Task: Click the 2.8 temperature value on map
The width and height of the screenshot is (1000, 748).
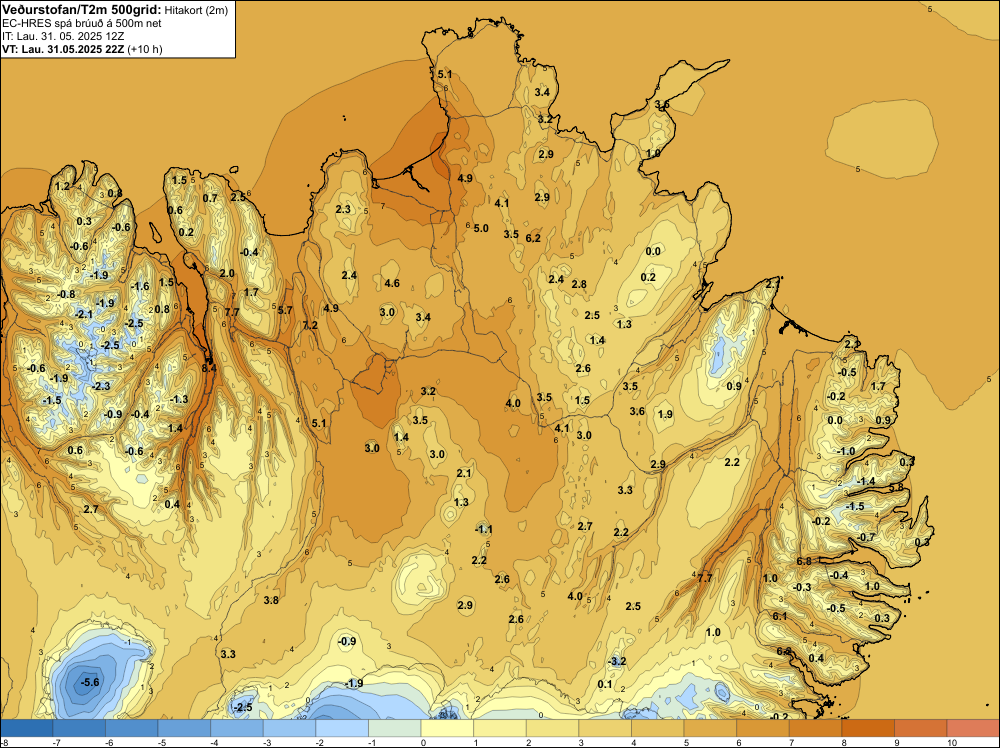Action: point(579,284)
